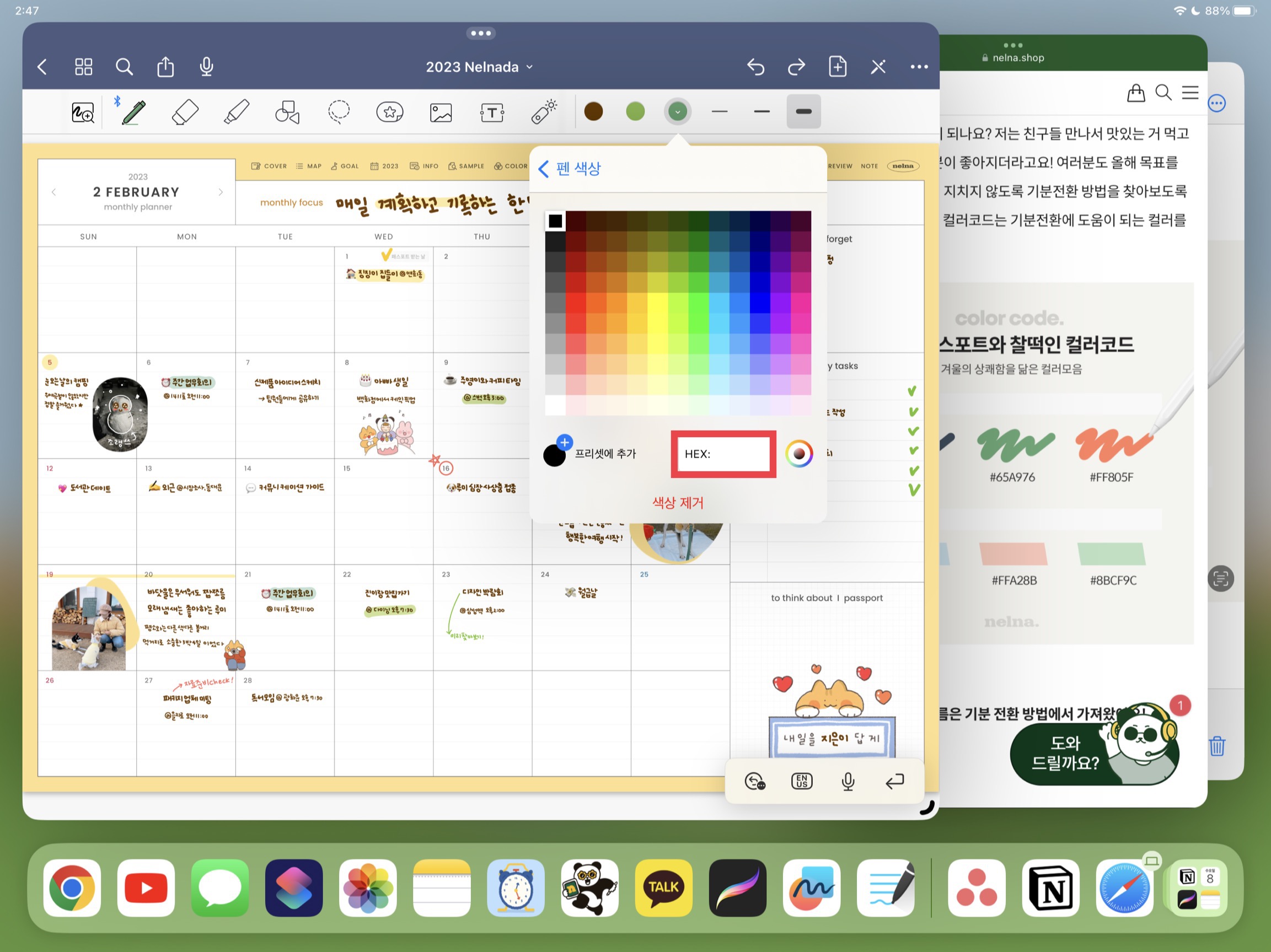Click the red 색상 제거 button

coord(678,502)
